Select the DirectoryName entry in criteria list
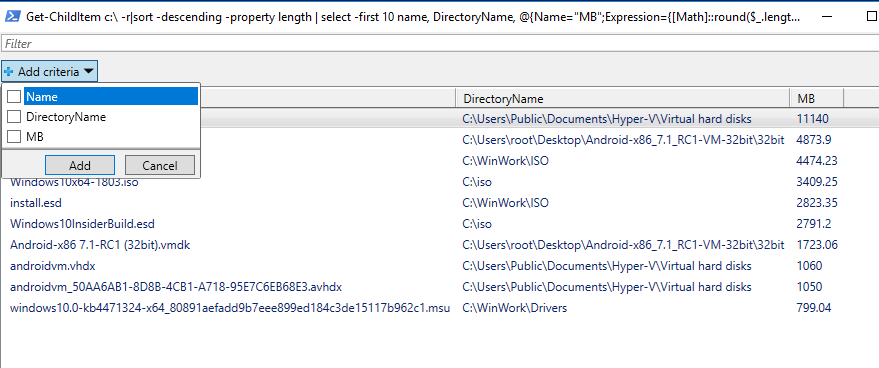This screenshot has height=368, width=879. (66, 117)
